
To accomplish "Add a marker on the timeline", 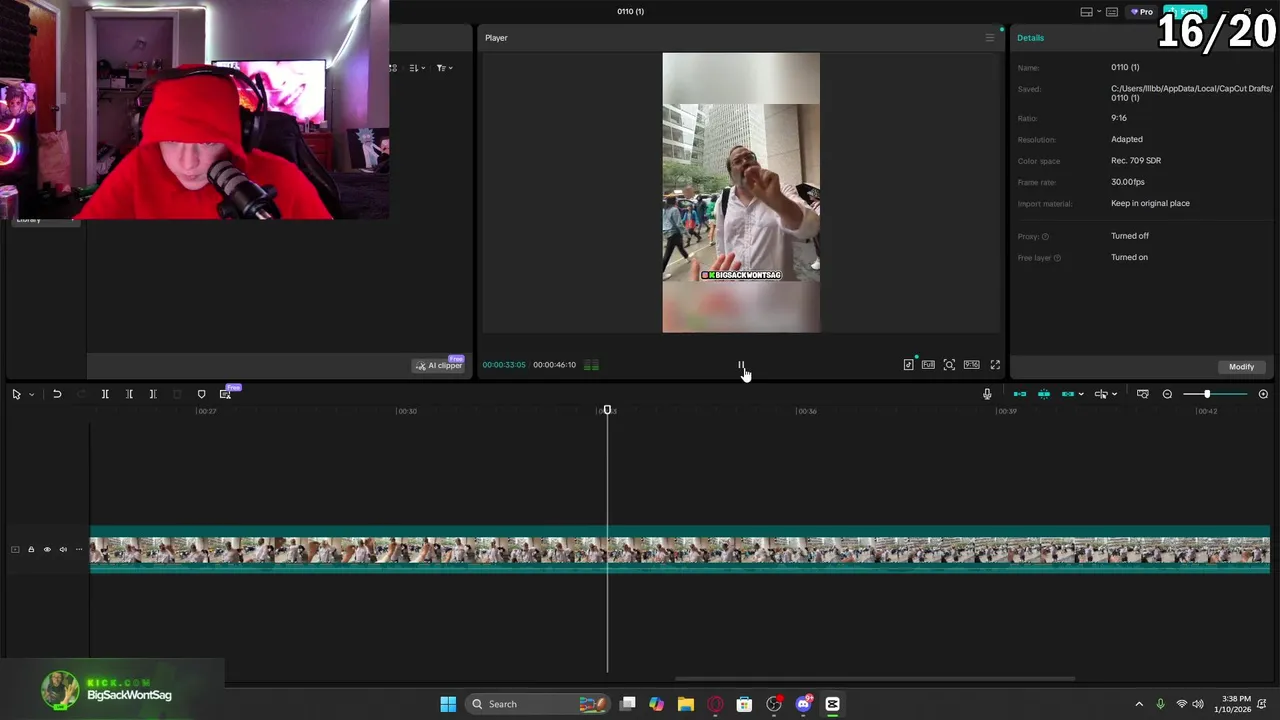I will 201,394.
